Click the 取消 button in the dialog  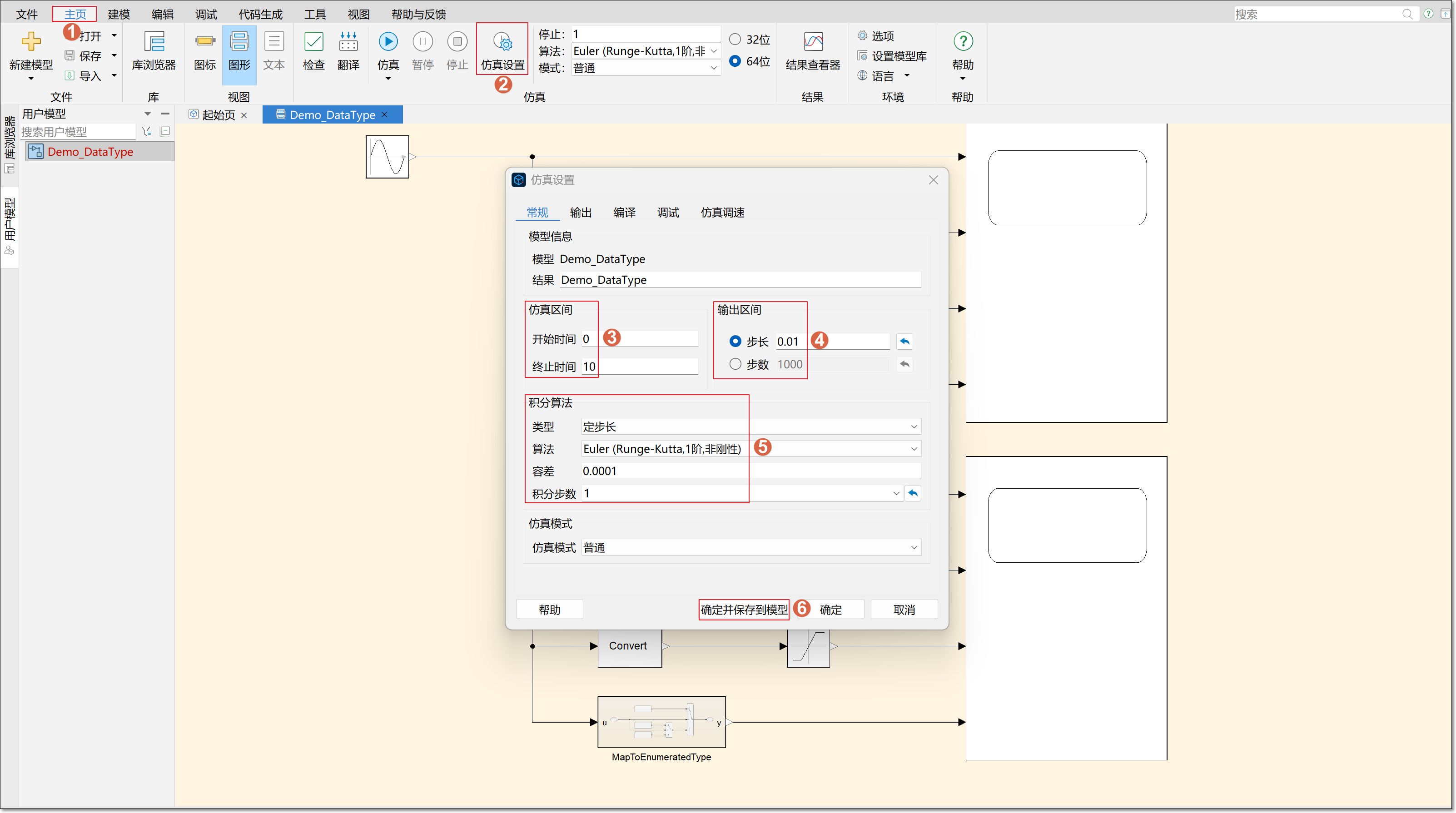[x=904, y=610]
